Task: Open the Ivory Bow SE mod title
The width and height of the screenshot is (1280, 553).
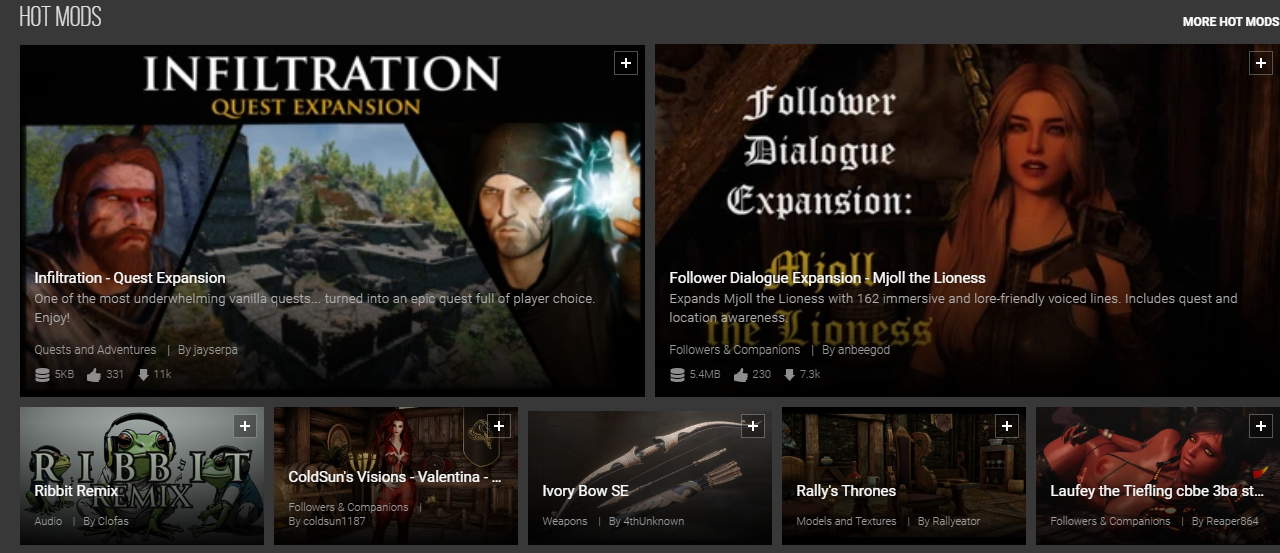Action: 585,491
